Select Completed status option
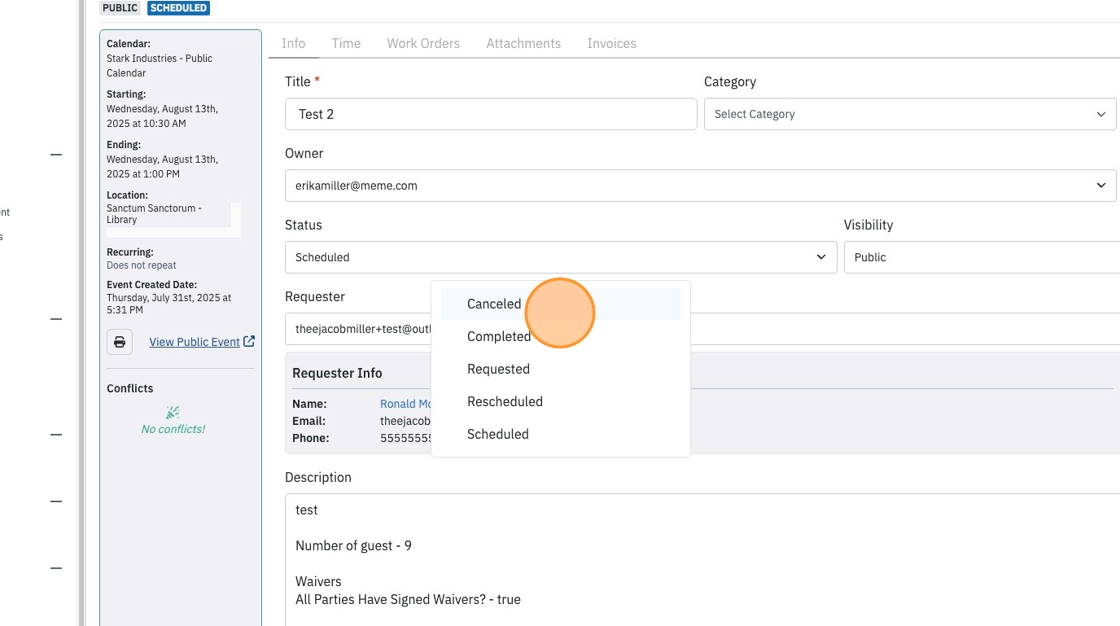Image resolution: width=1120 pixels, height=626 pixels. pyautogui.click(x=561, y=337)
